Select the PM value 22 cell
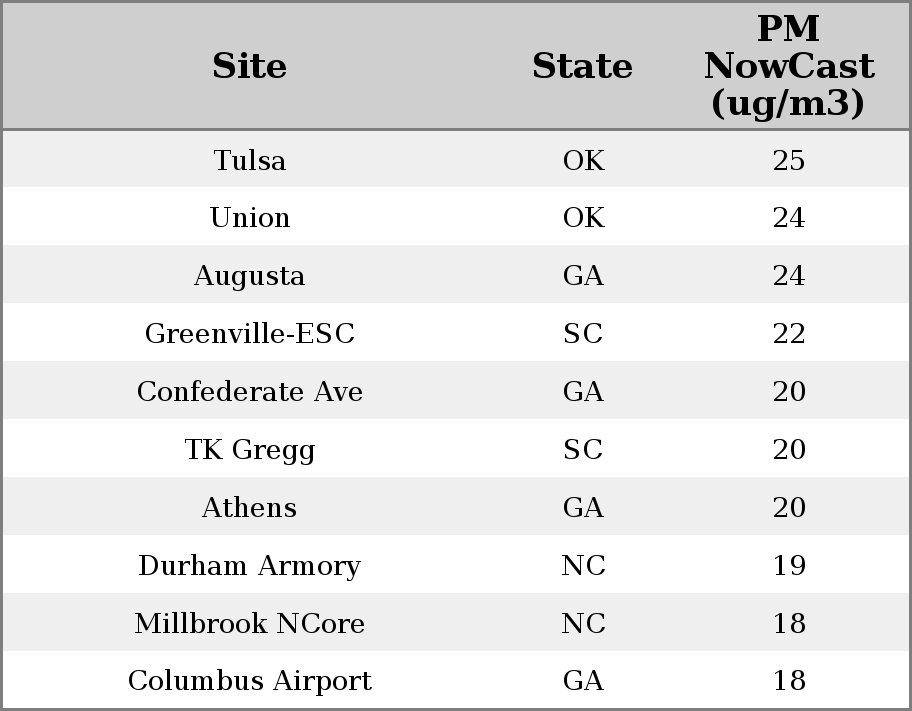The height and width of the screenshot is (711, 912). pyautogui.click(x=789, y=333)
